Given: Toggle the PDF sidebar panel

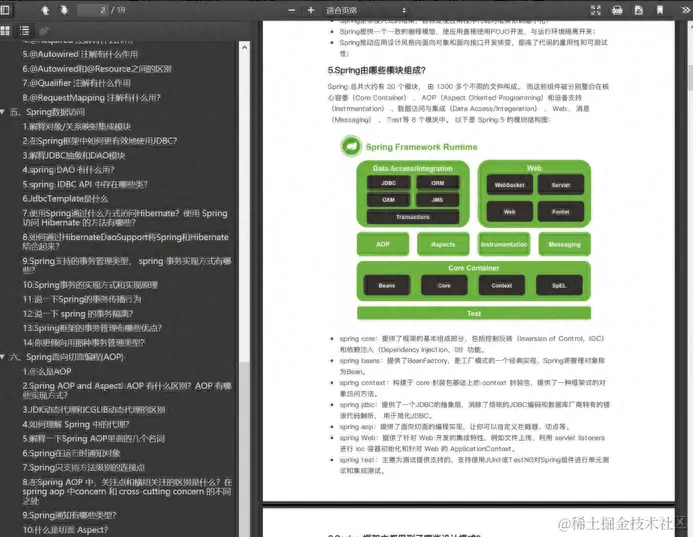Looking at the screenshot, I should [5, 10].
